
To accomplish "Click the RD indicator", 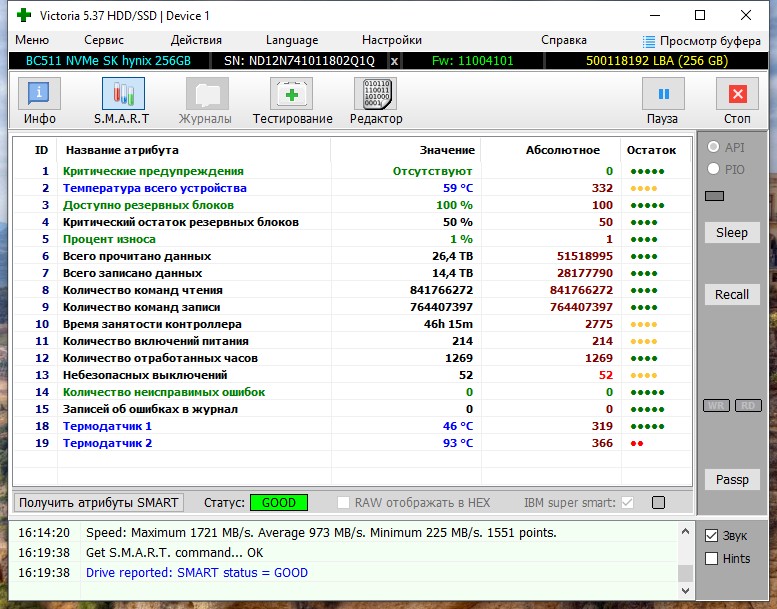I will [748, 405].
